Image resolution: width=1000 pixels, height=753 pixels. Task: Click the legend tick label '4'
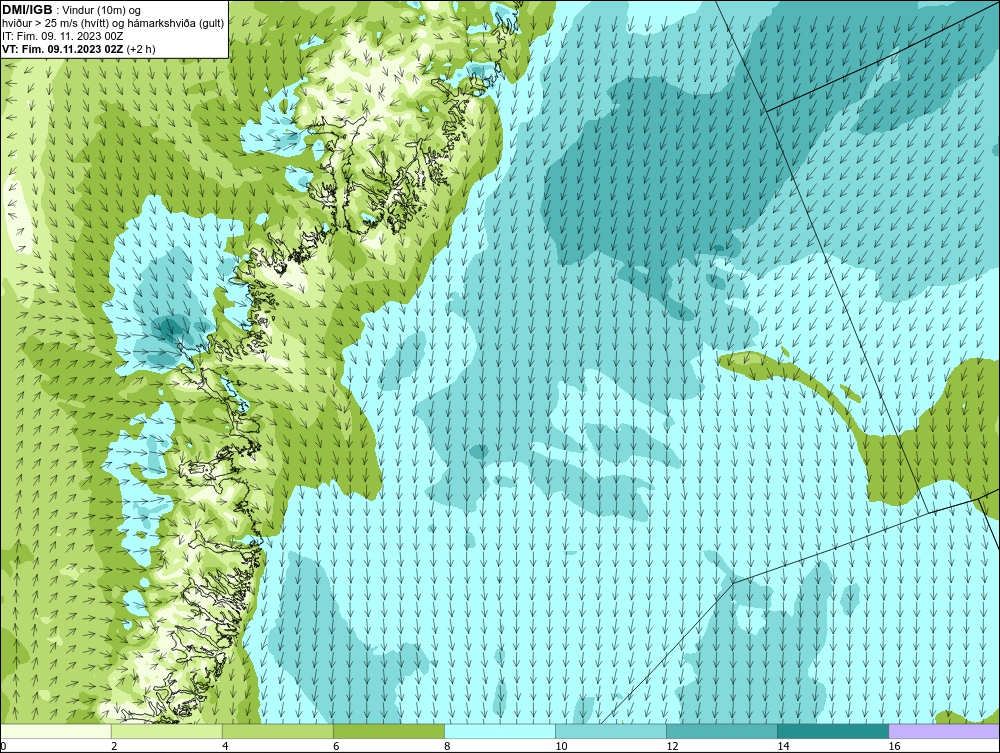pos(226,746)
